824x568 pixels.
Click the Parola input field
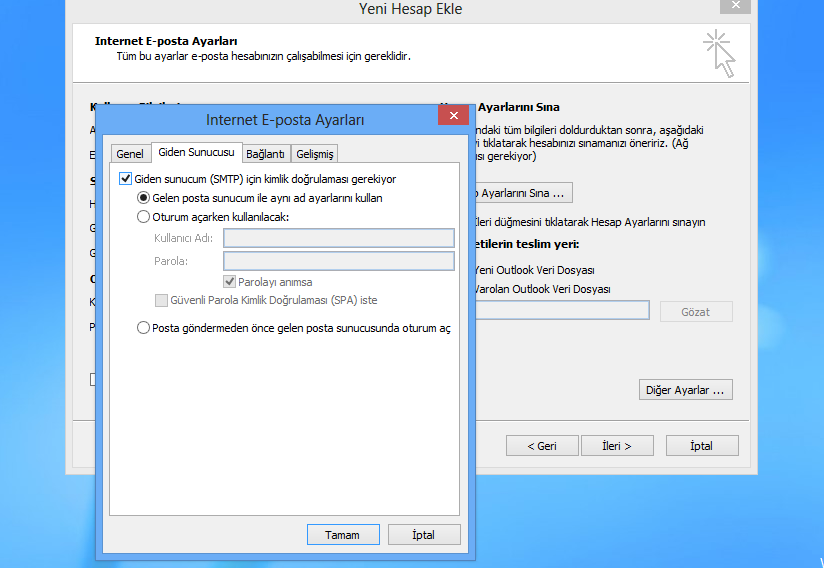pyautogui.click(x=339, y=261)
